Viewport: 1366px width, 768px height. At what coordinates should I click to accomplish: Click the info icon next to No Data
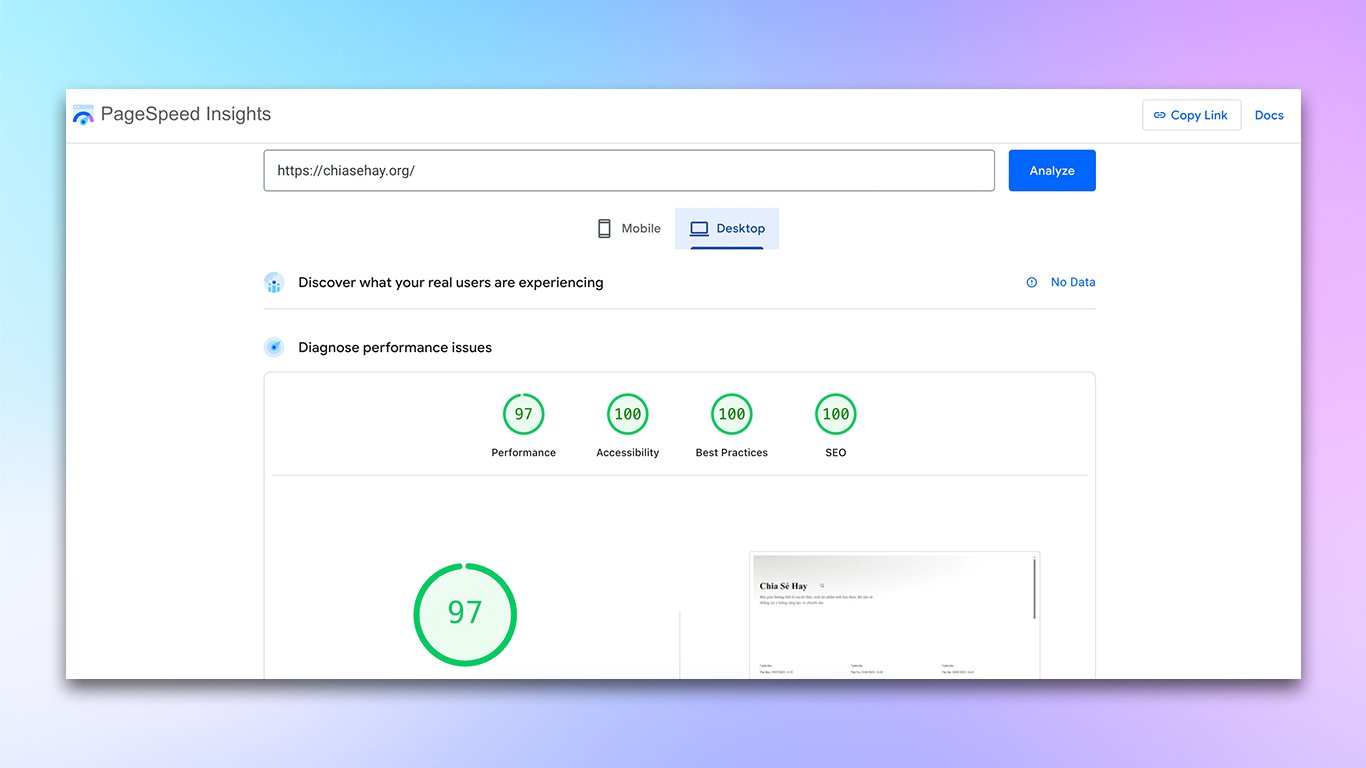coord(1031,282)
